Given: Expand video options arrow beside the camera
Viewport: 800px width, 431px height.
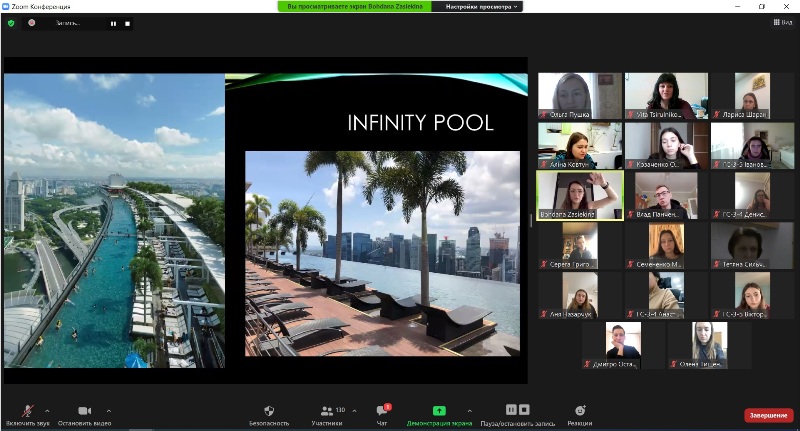Looking at the screenshot, I should 109,410.
